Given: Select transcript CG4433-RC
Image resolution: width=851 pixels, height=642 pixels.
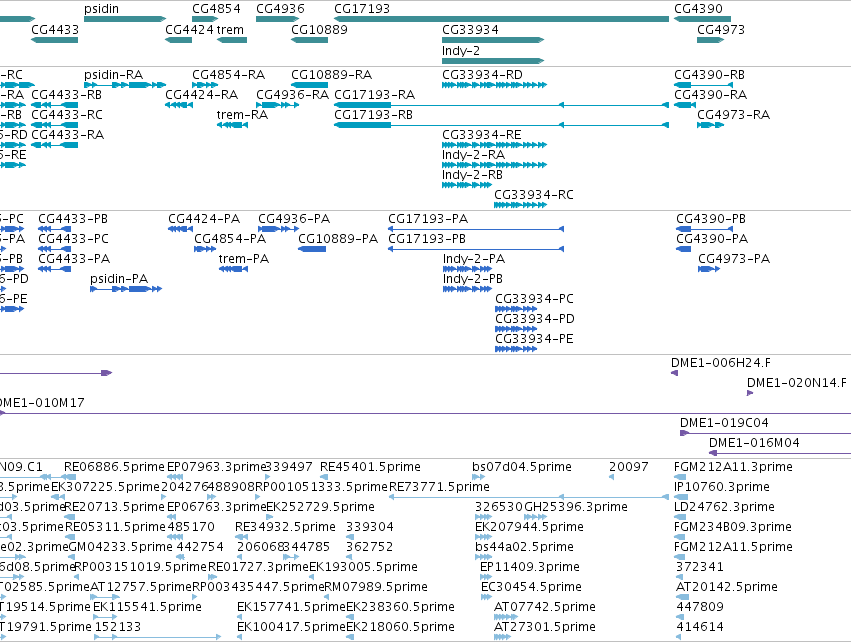Looking at the screenshot, I should (54, 125).
